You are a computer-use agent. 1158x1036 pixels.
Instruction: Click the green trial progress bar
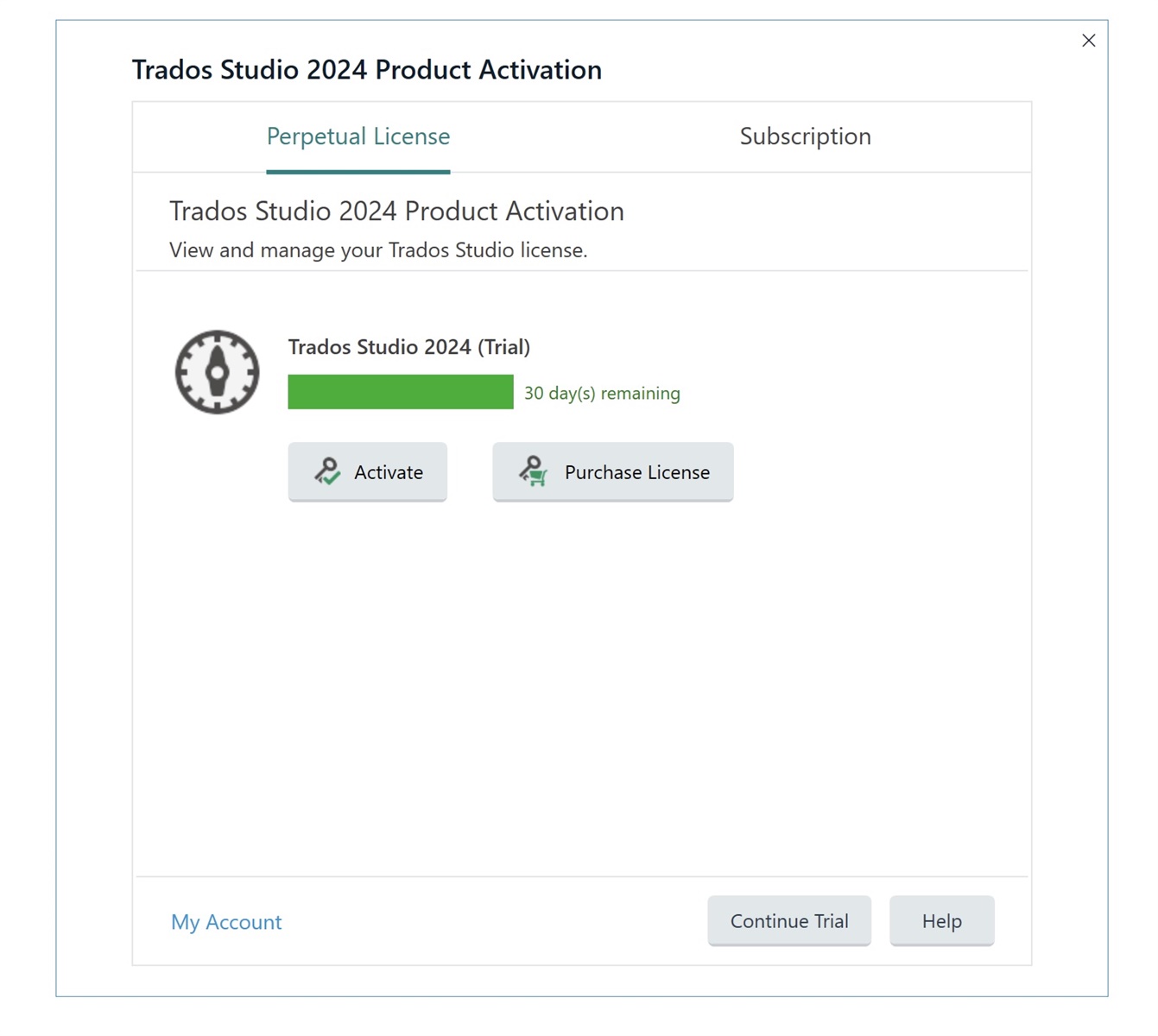[x=400, y=391]
